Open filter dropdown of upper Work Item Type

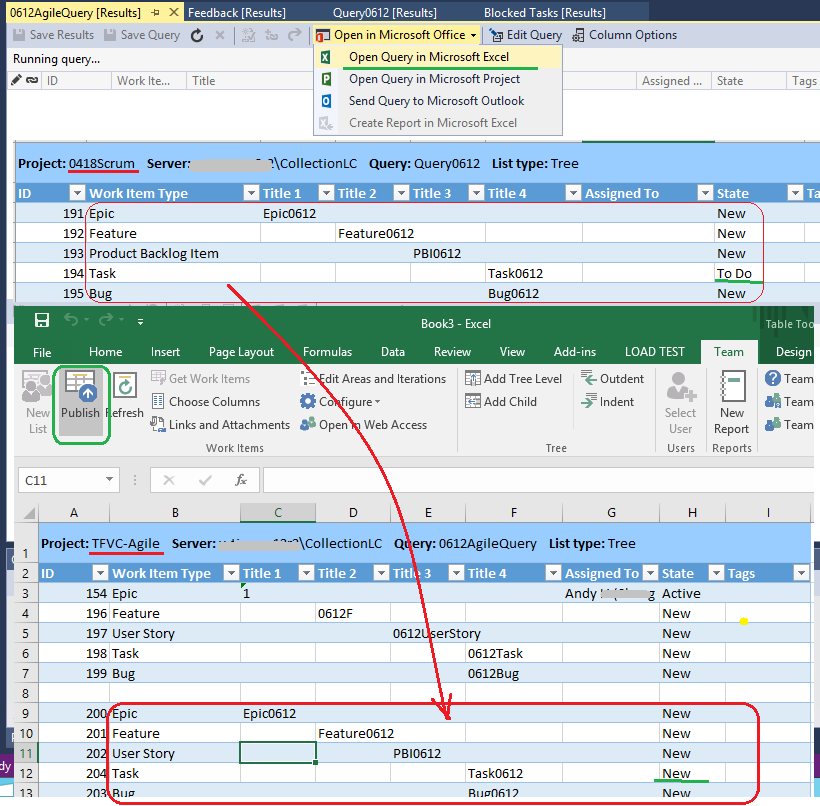(x=251, y=194)
